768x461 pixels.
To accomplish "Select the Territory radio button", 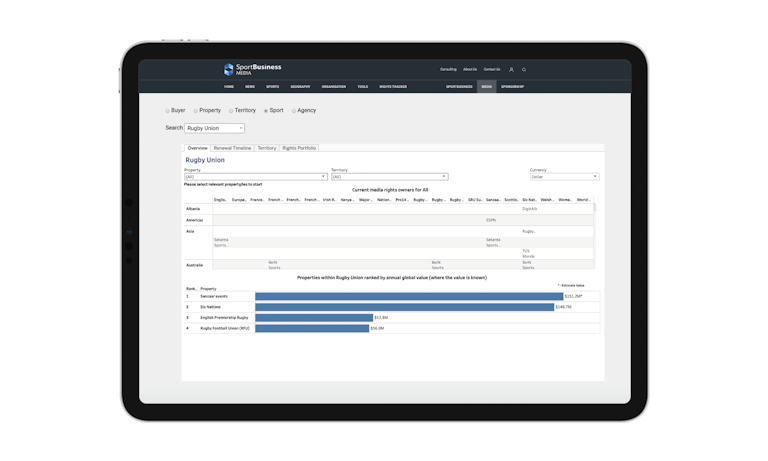I will pyautogui.click(x=231, y=111).
